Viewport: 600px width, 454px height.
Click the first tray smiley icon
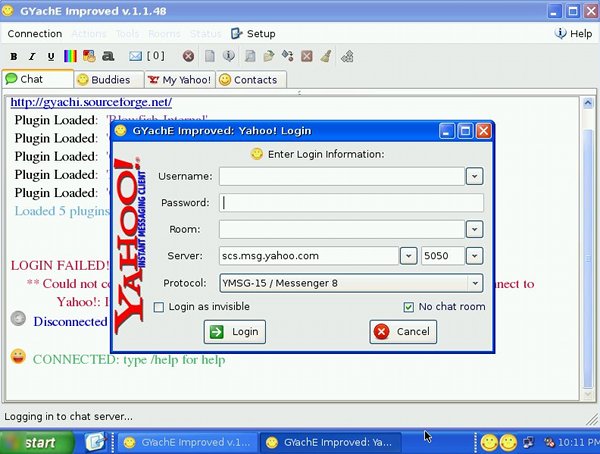click(x=489, y=443)
